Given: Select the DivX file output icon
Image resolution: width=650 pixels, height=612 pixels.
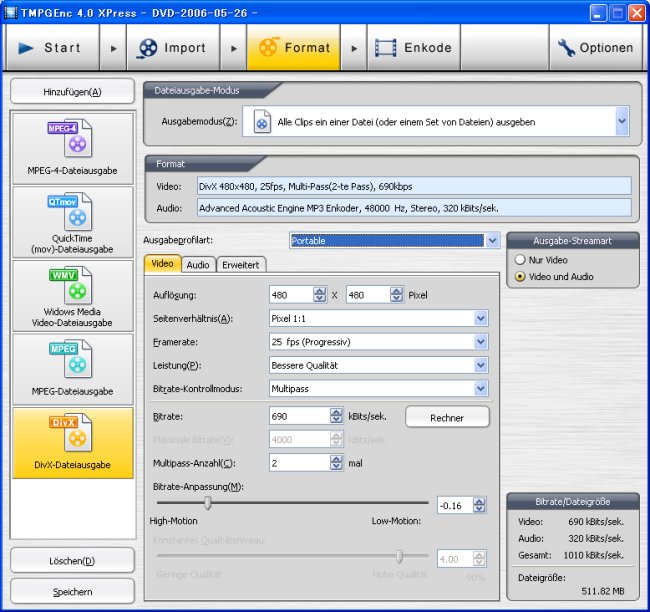Looking at the screenshot, I should click(73, 443).
